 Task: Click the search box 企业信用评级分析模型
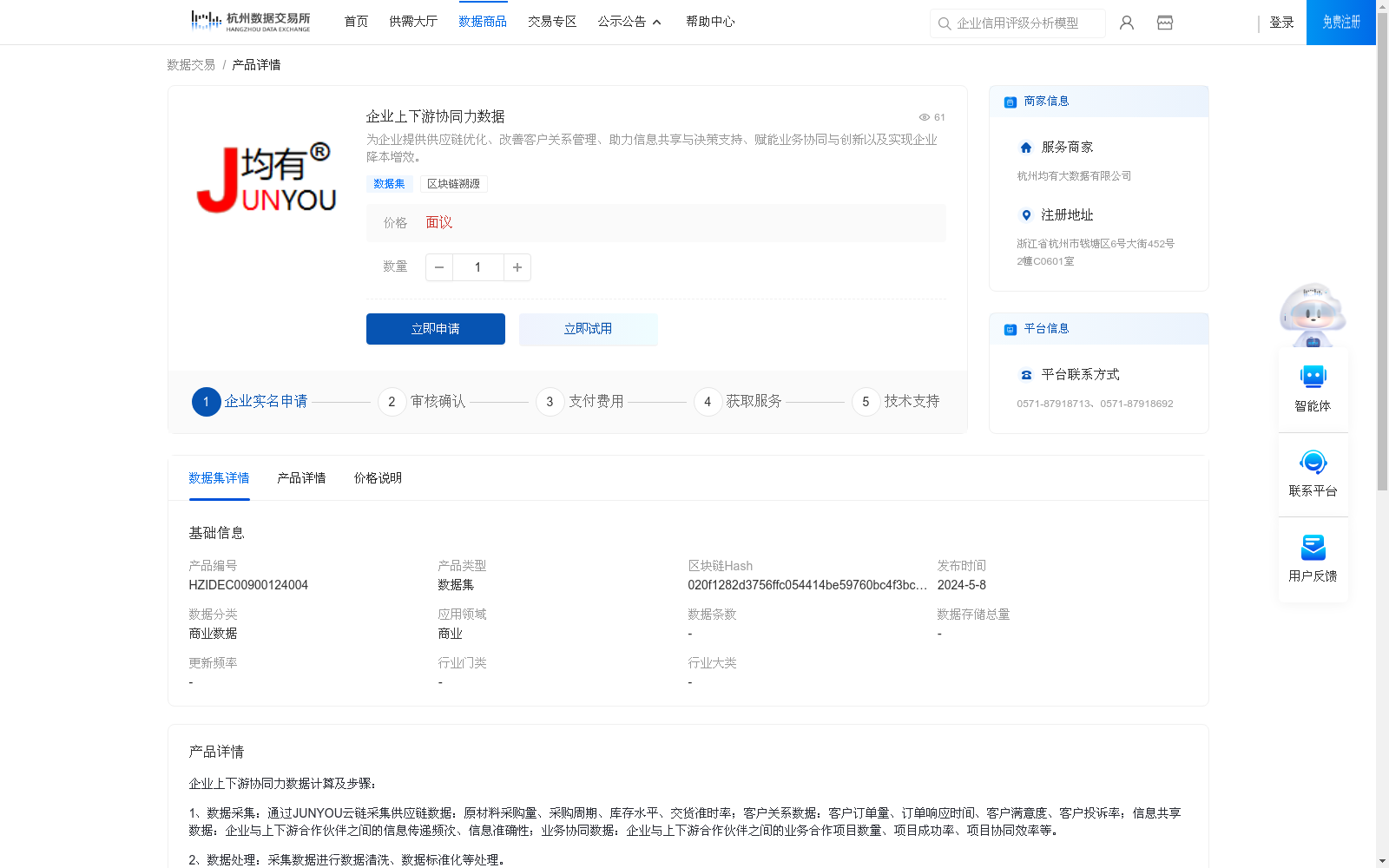point(1017,23)
